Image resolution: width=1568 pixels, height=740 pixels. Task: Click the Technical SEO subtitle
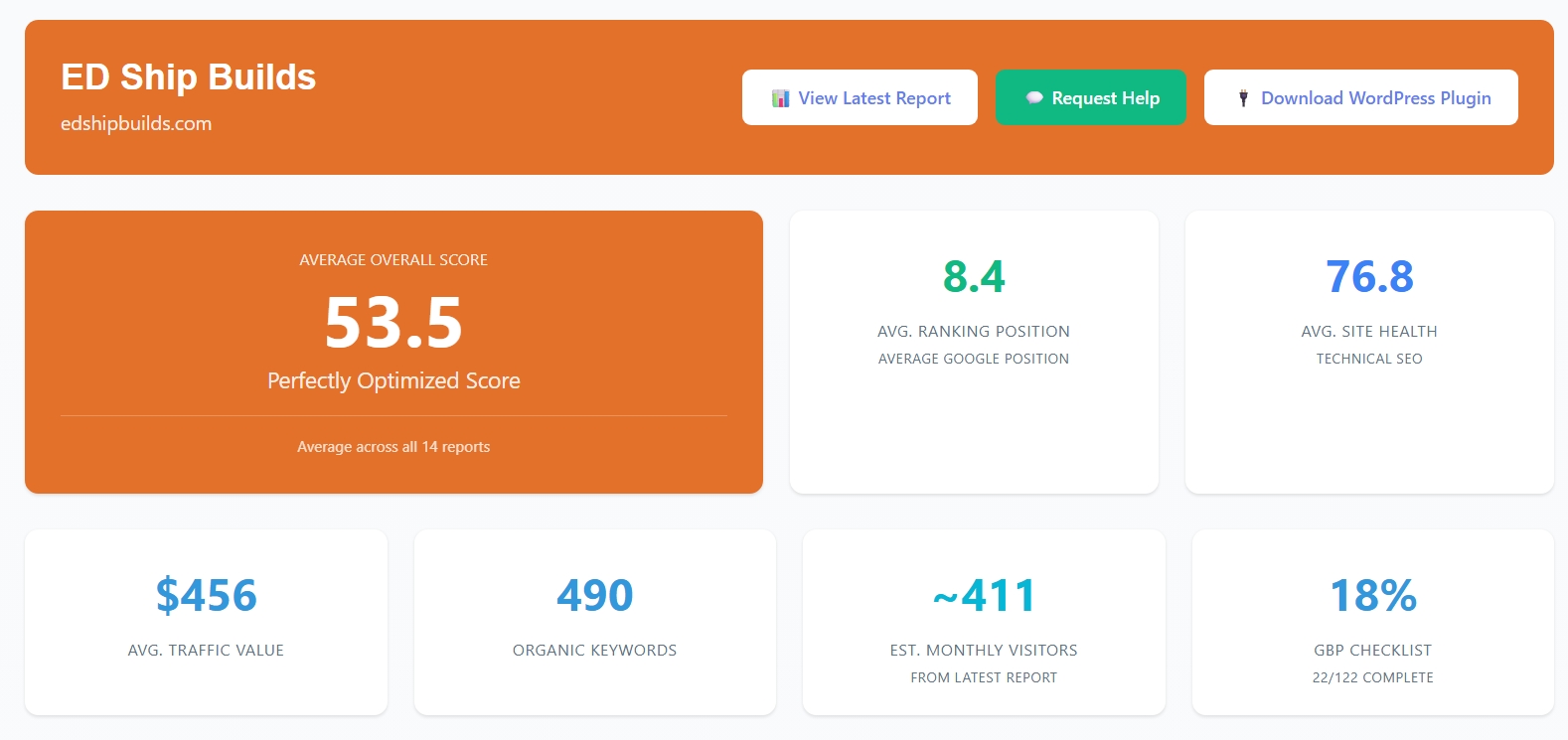pyautogui.click(x=1369, y=359)
